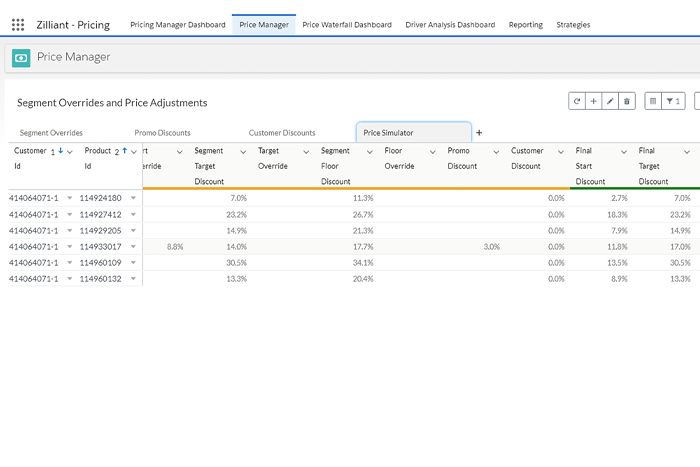The width and height of the screenshot is (700, 467).
Task: Expand the Promo Discount column menu
Action: coord(497,151)
